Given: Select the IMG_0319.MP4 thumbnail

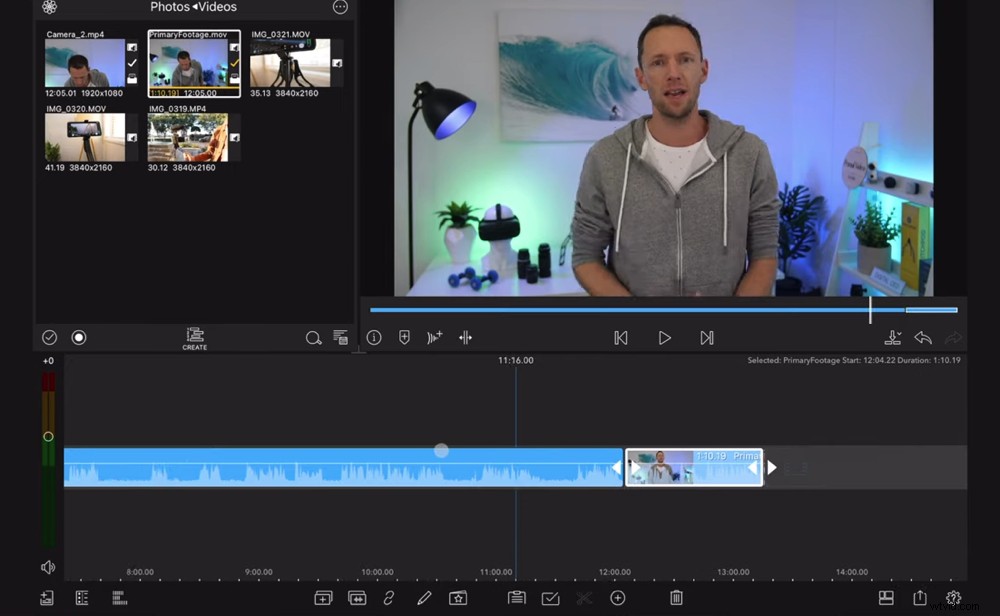Looking at the screenshot, I should [x=186, y=137].
